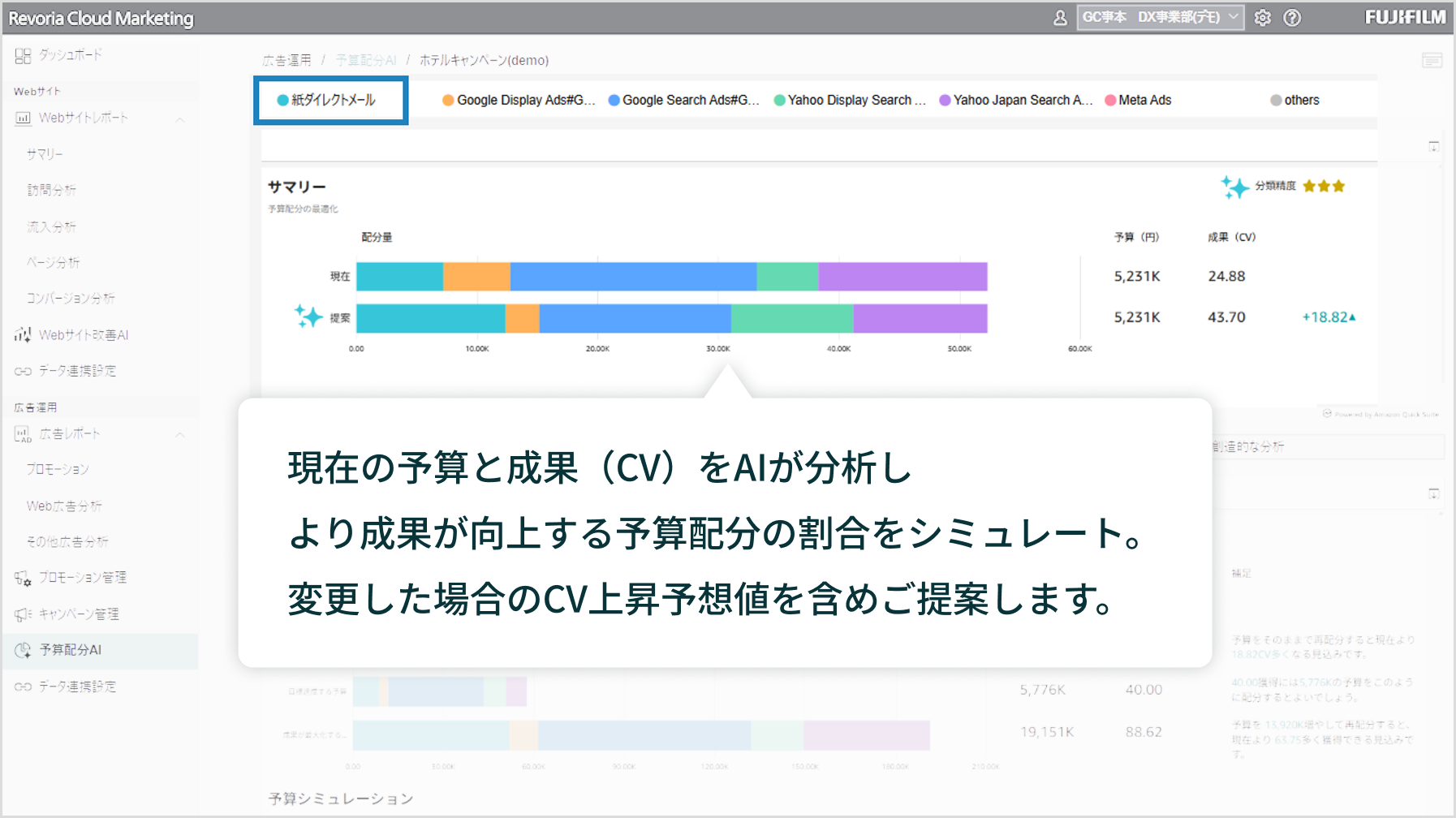The width and height of the screenshot is (1456, 818).
Task: Click the user account icon
Action: pos(1060,17)
